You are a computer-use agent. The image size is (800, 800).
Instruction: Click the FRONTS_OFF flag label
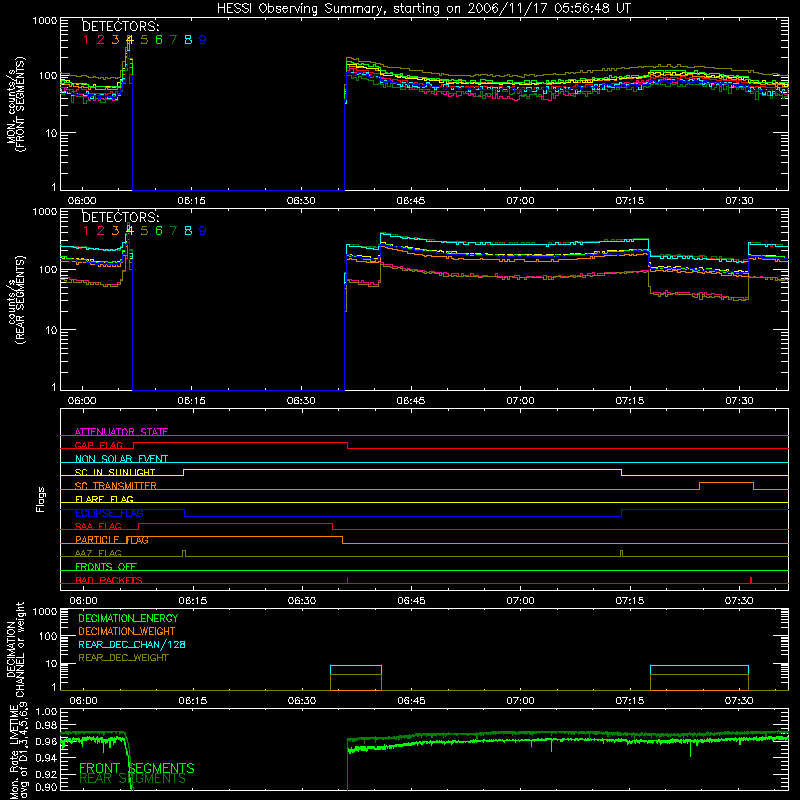106,567
